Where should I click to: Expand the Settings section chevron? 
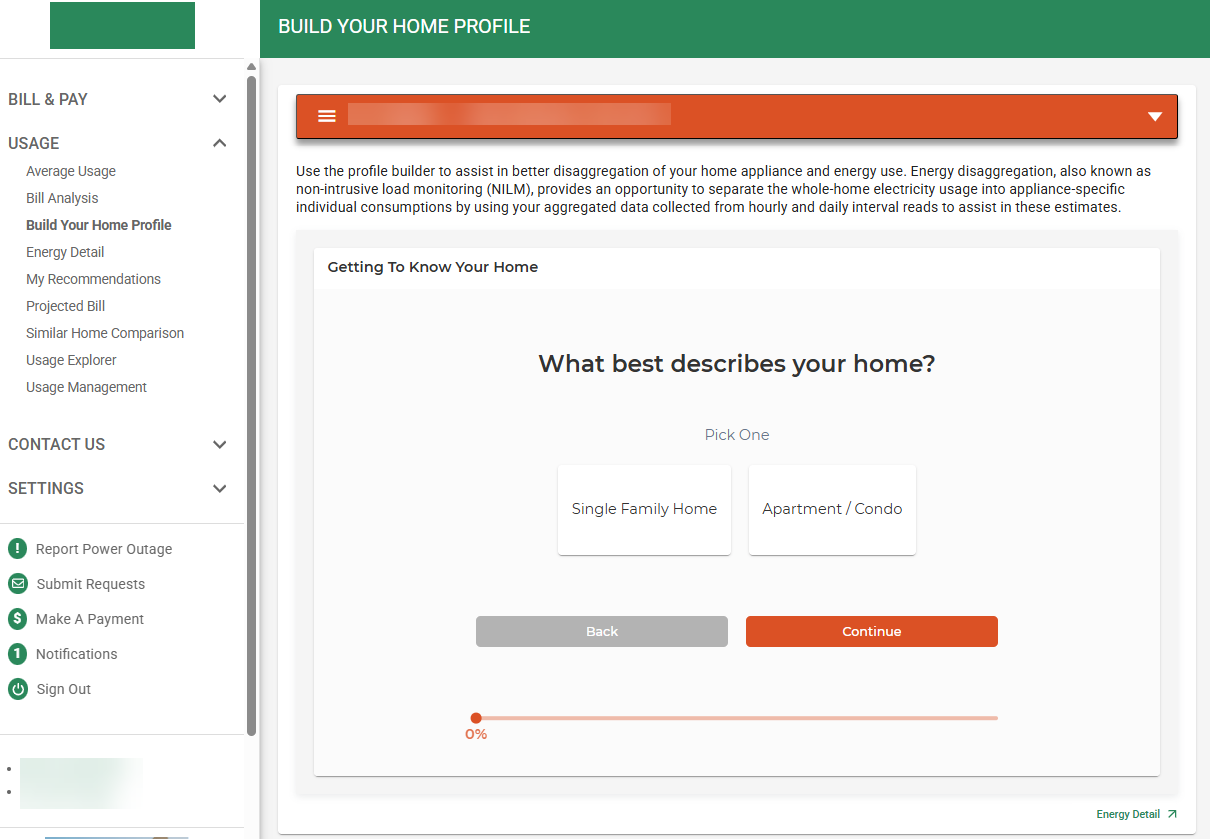[220, 488]
